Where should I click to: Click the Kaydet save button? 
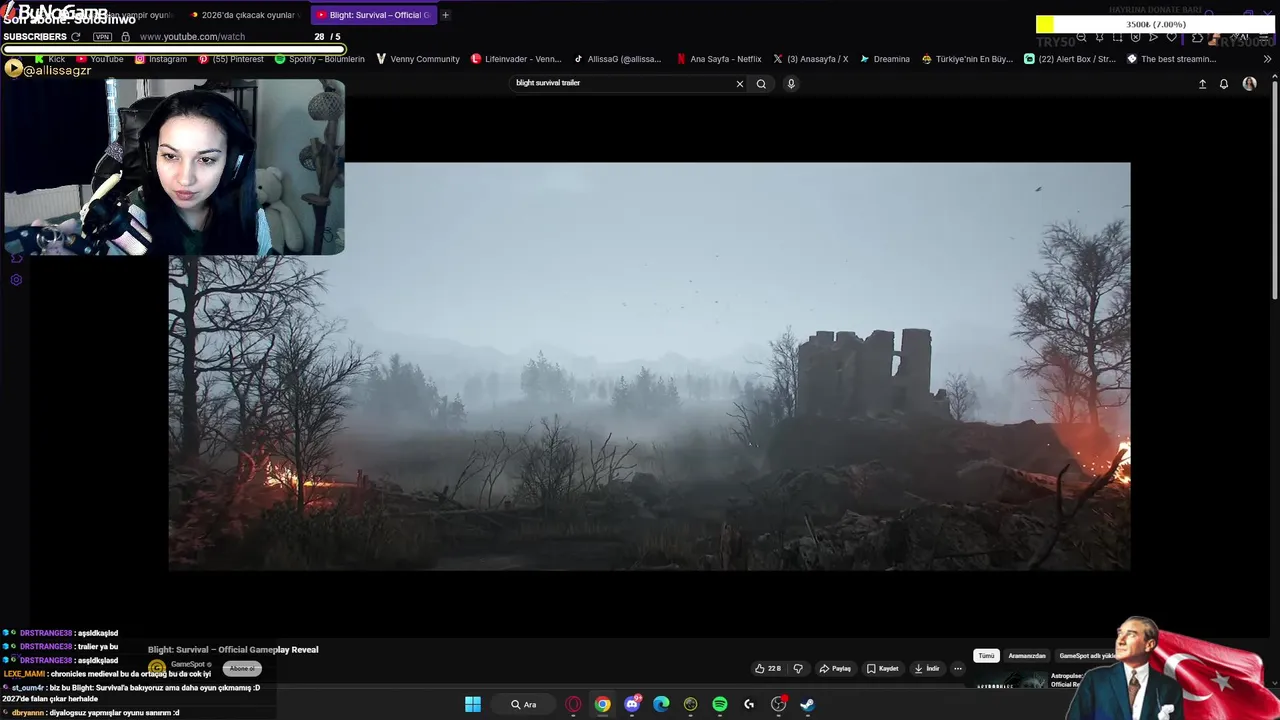(883, 668)
